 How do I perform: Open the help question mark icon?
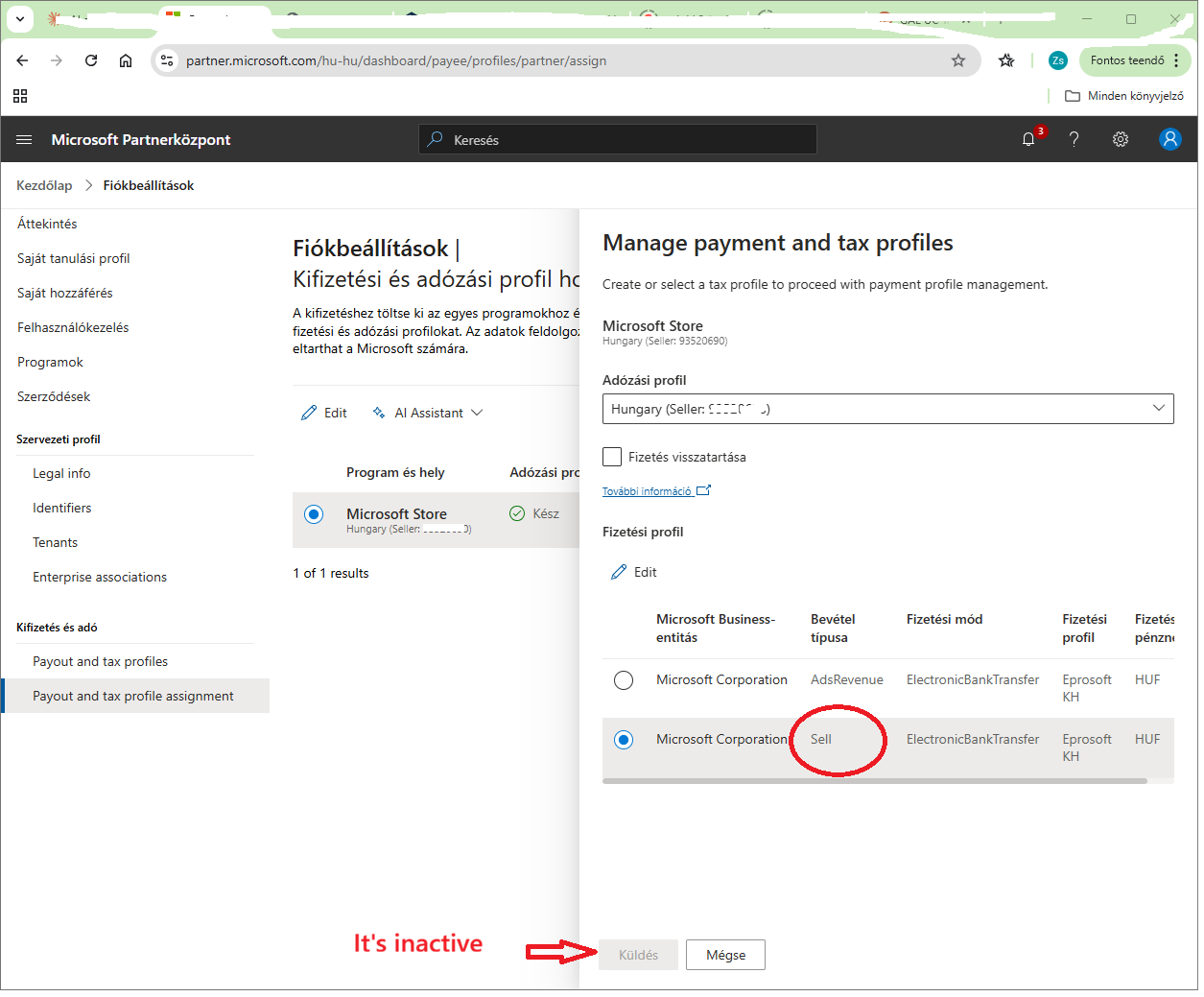[x=1074, y=140]
